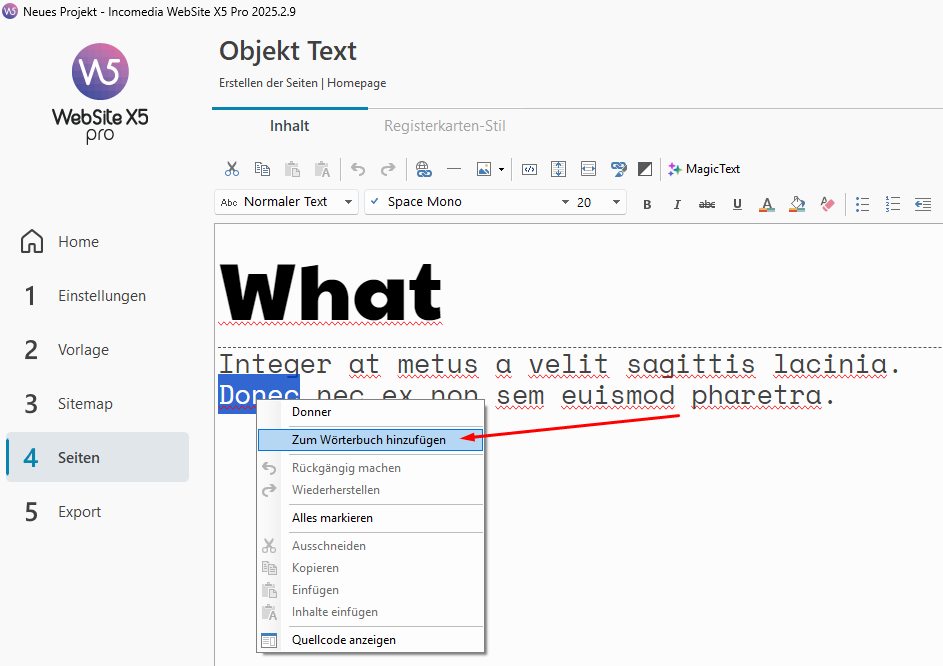Insert a numbered list
Image resolution: width=943 pixels, height=666 pixels.
pos(893,203)
